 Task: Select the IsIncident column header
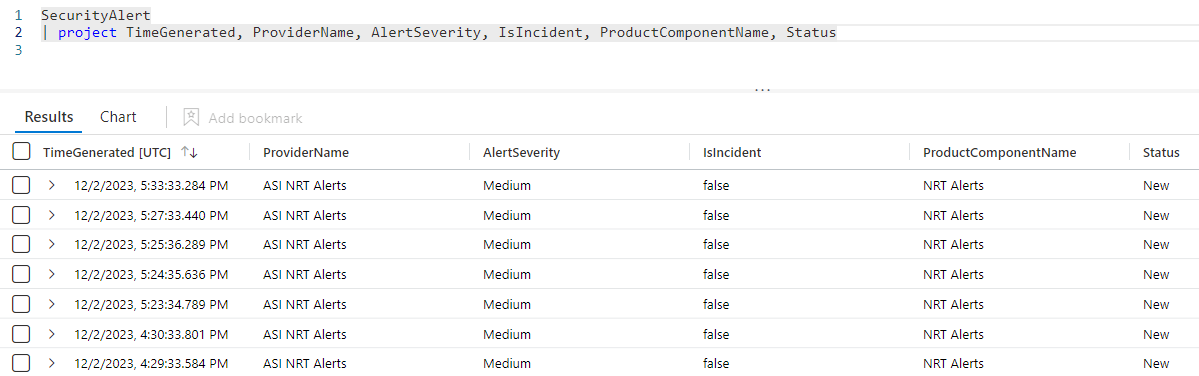[x=732, y=153]
